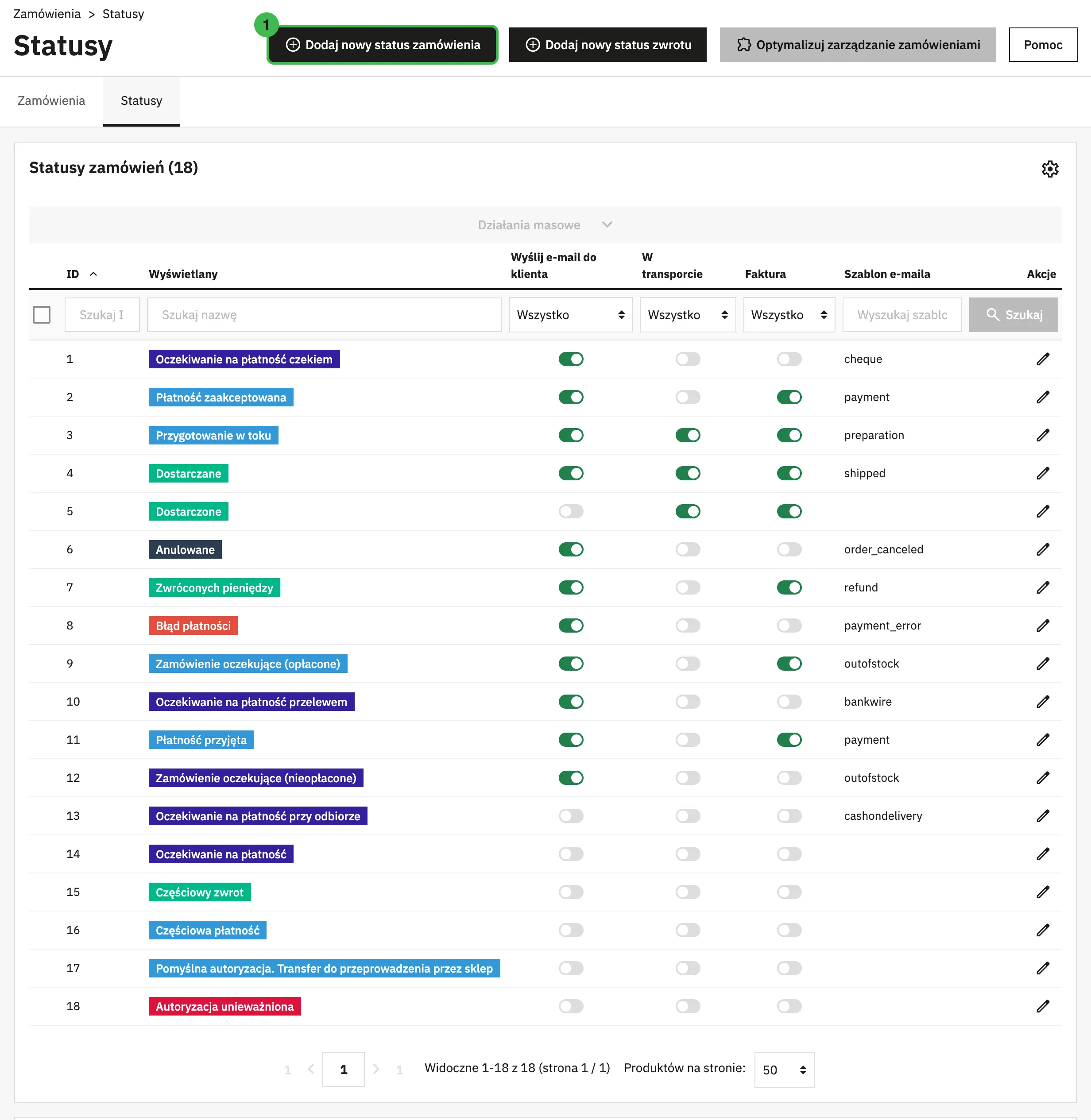Viewport: 1091px width, 1120px height.
Task: Select the Statusy tab
Action: (x=142, y=101)
